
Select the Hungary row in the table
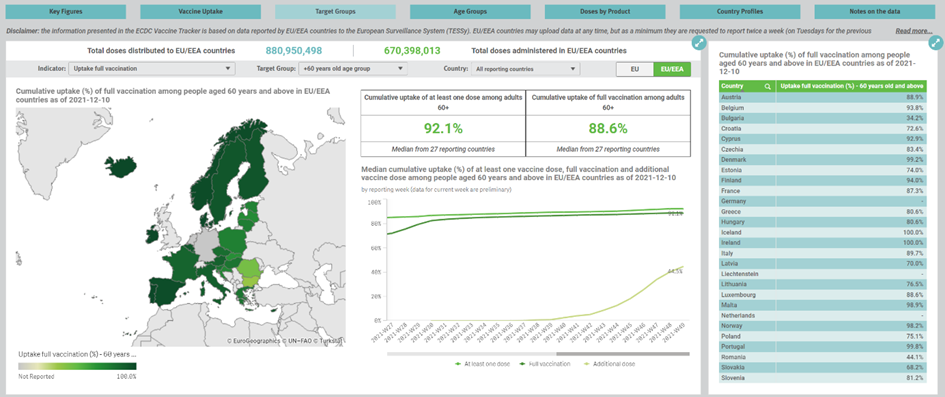(x=823, y=222)
